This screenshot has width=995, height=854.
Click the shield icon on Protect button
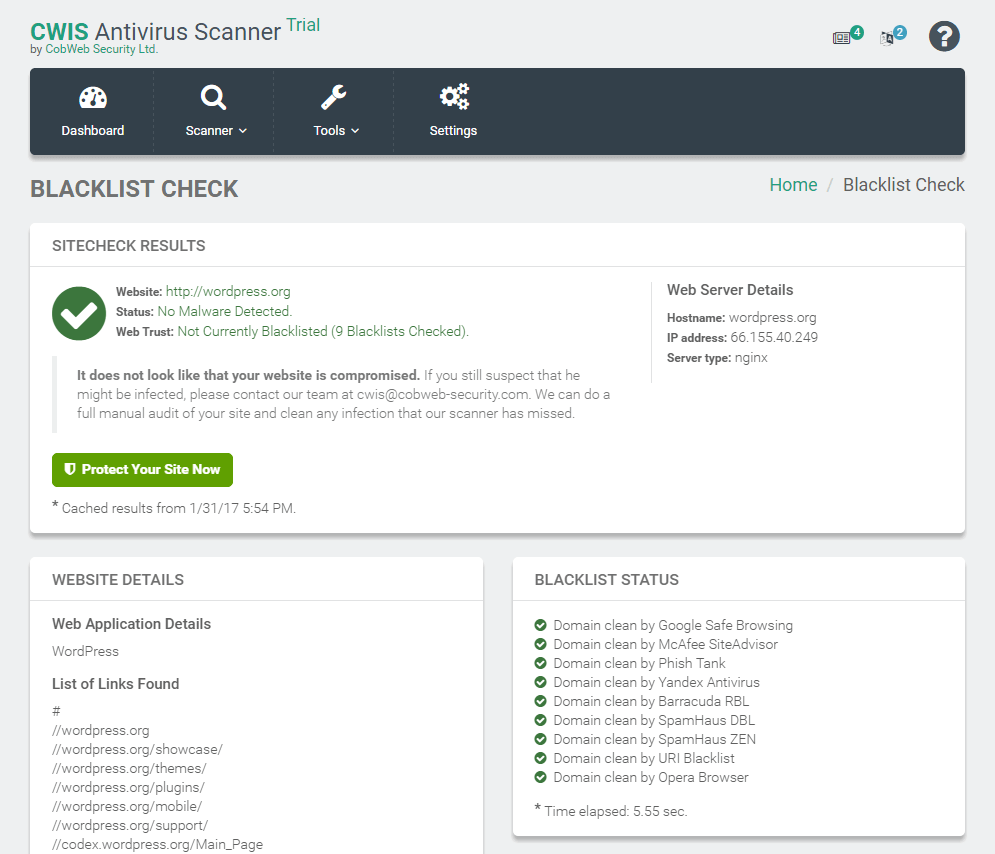(x=69, y=469)
